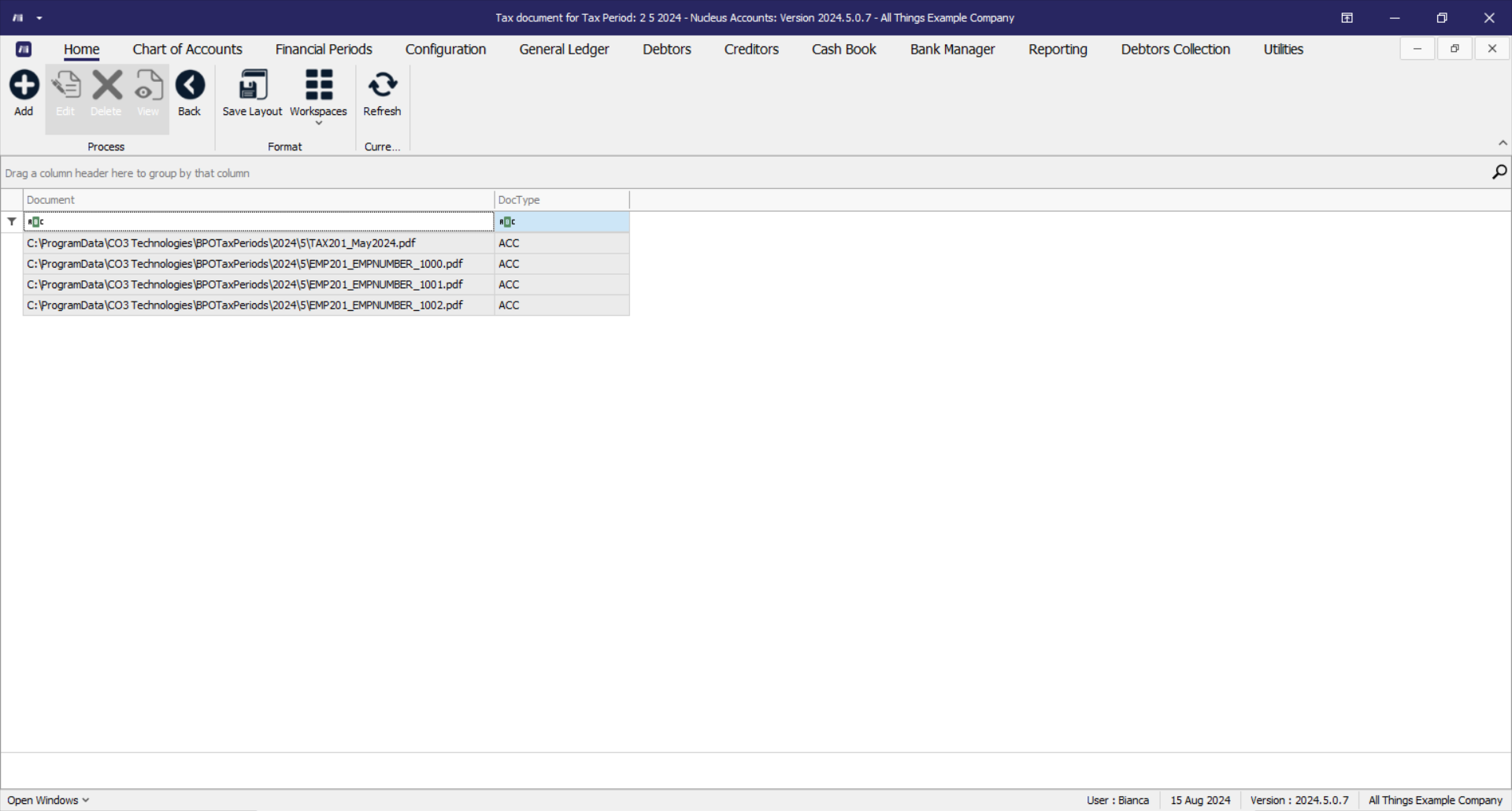Switch to the Cash Book tab
Image resolution: width=1512 pixels, height=811 pixels.
(844, 49)
